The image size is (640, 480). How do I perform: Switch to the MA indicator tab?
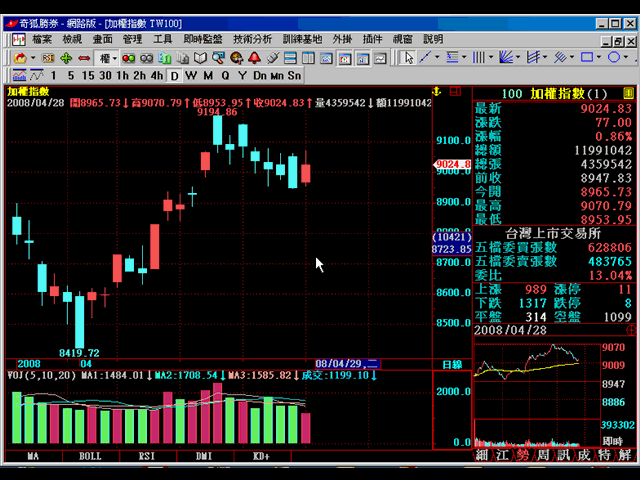(x=33, y=456)
